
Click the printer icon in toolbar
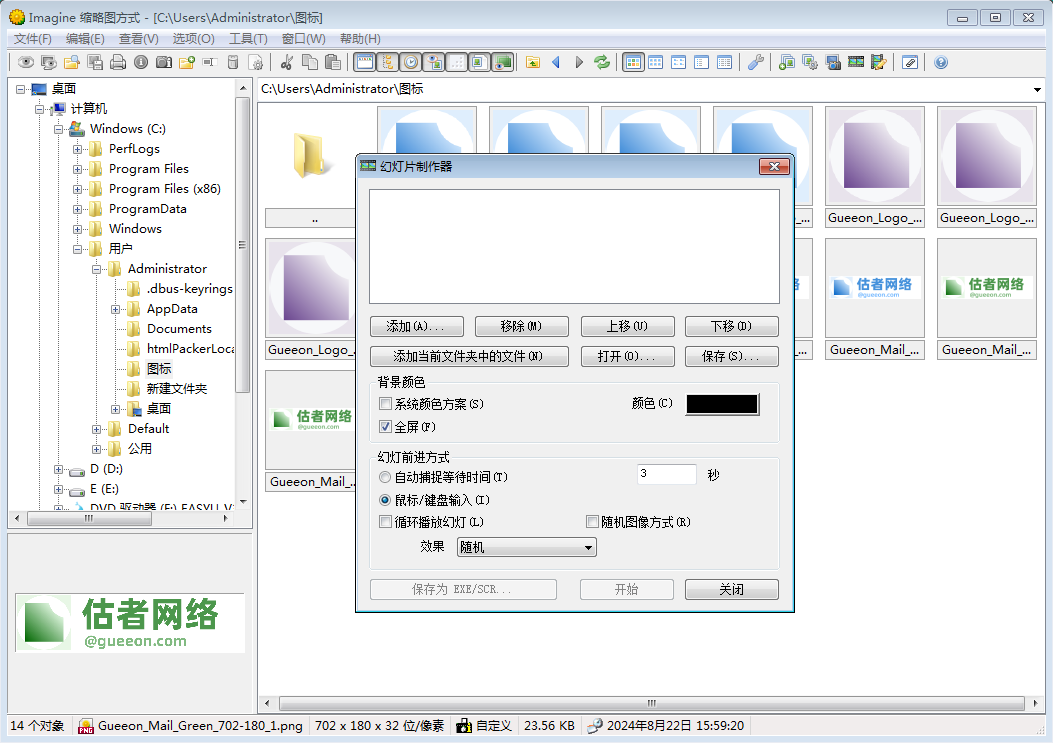[118, 62]
